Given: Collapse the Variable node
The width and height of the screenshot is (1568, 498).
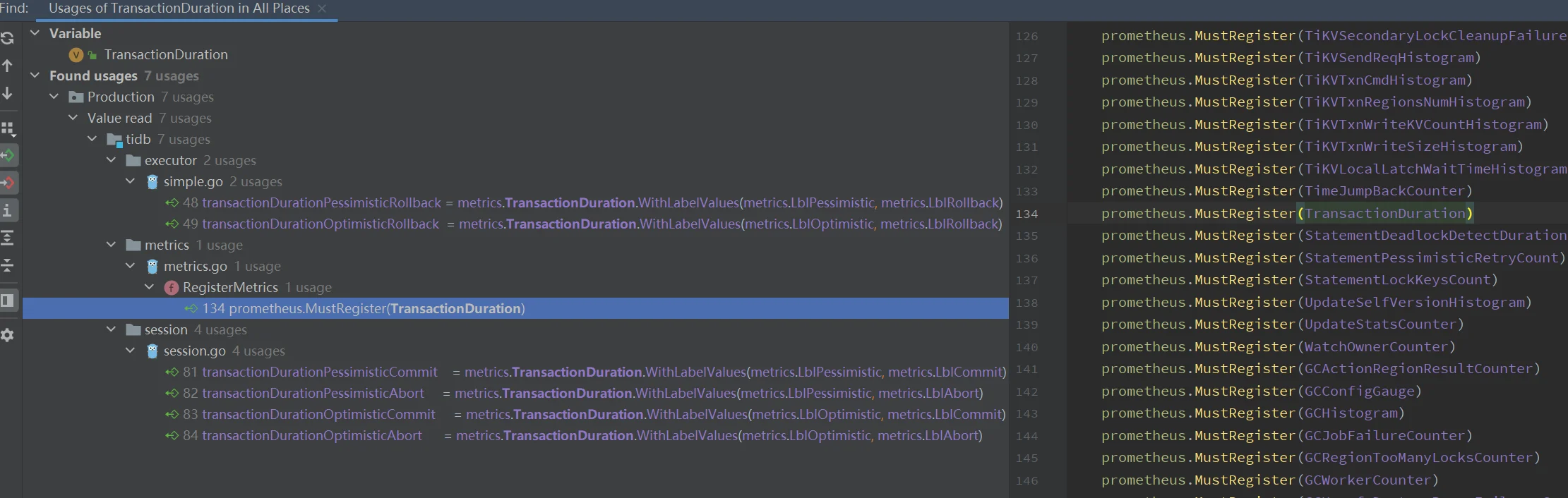Looking at the screenshot, I should (35, 32).
